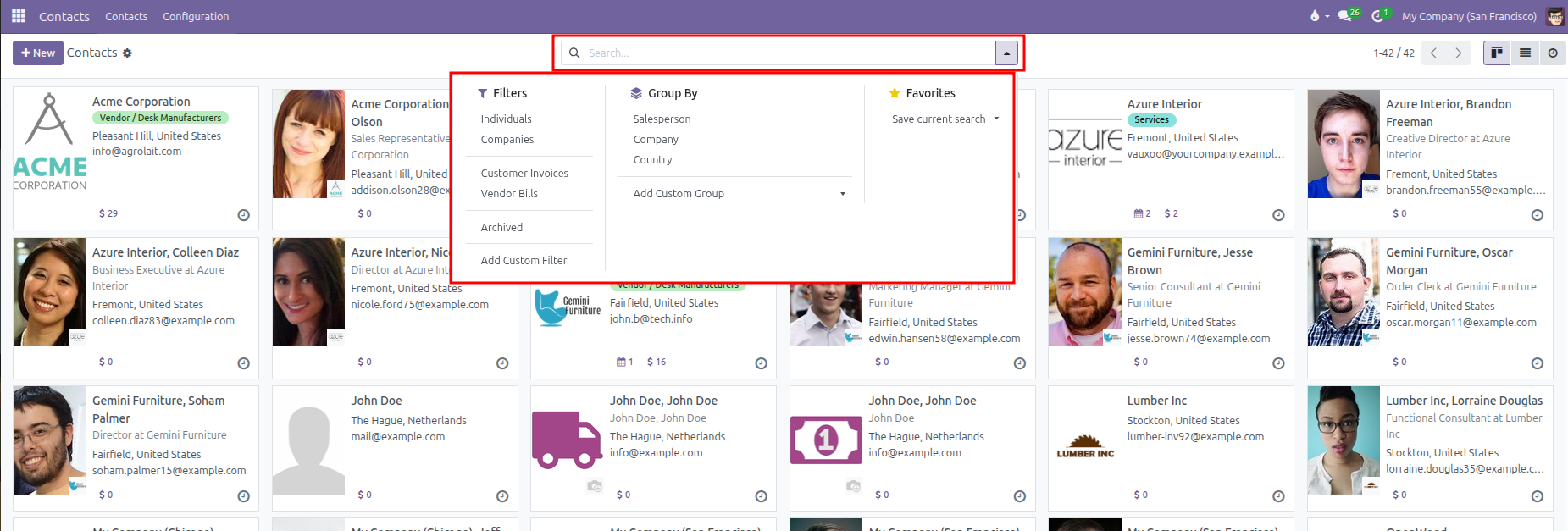
Task: Expand Save current search dropdown
Action: (x=945, y=119)
